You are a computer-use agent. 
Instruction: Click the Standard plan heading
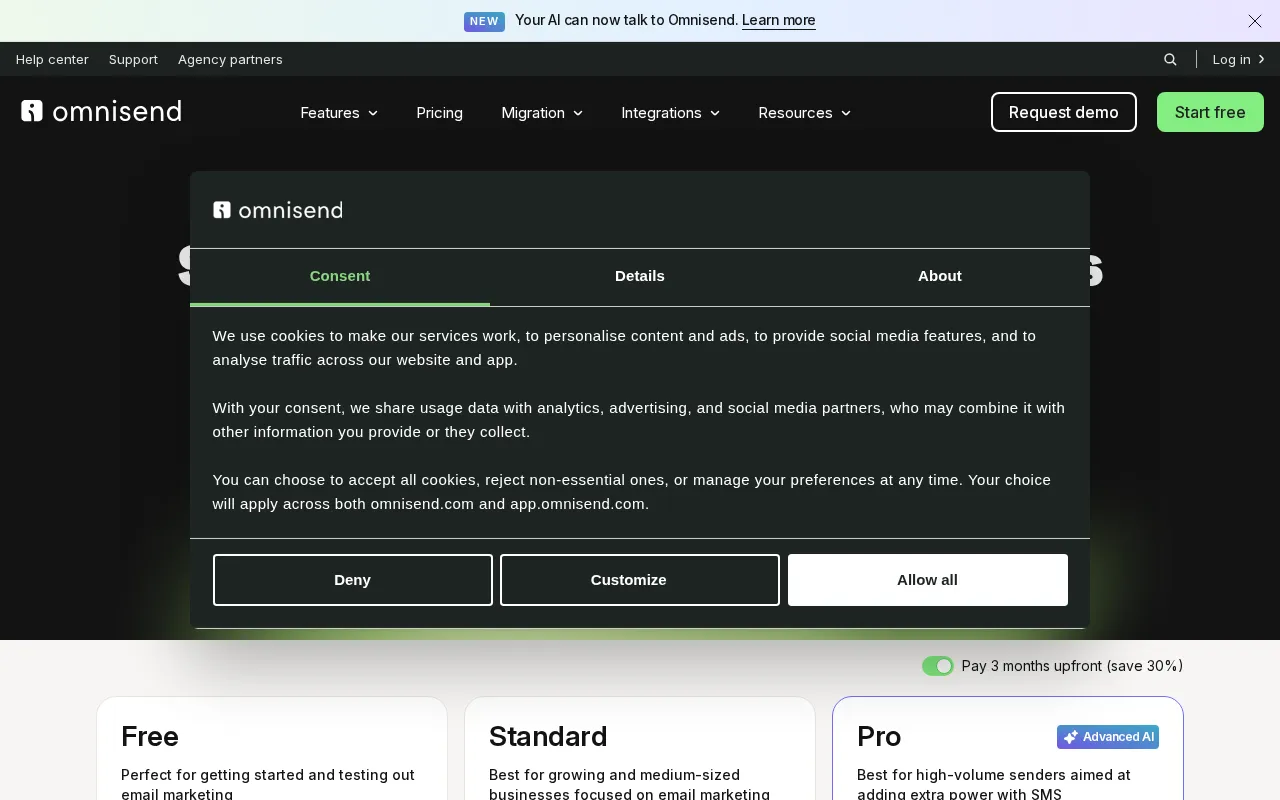click(548, 736)
